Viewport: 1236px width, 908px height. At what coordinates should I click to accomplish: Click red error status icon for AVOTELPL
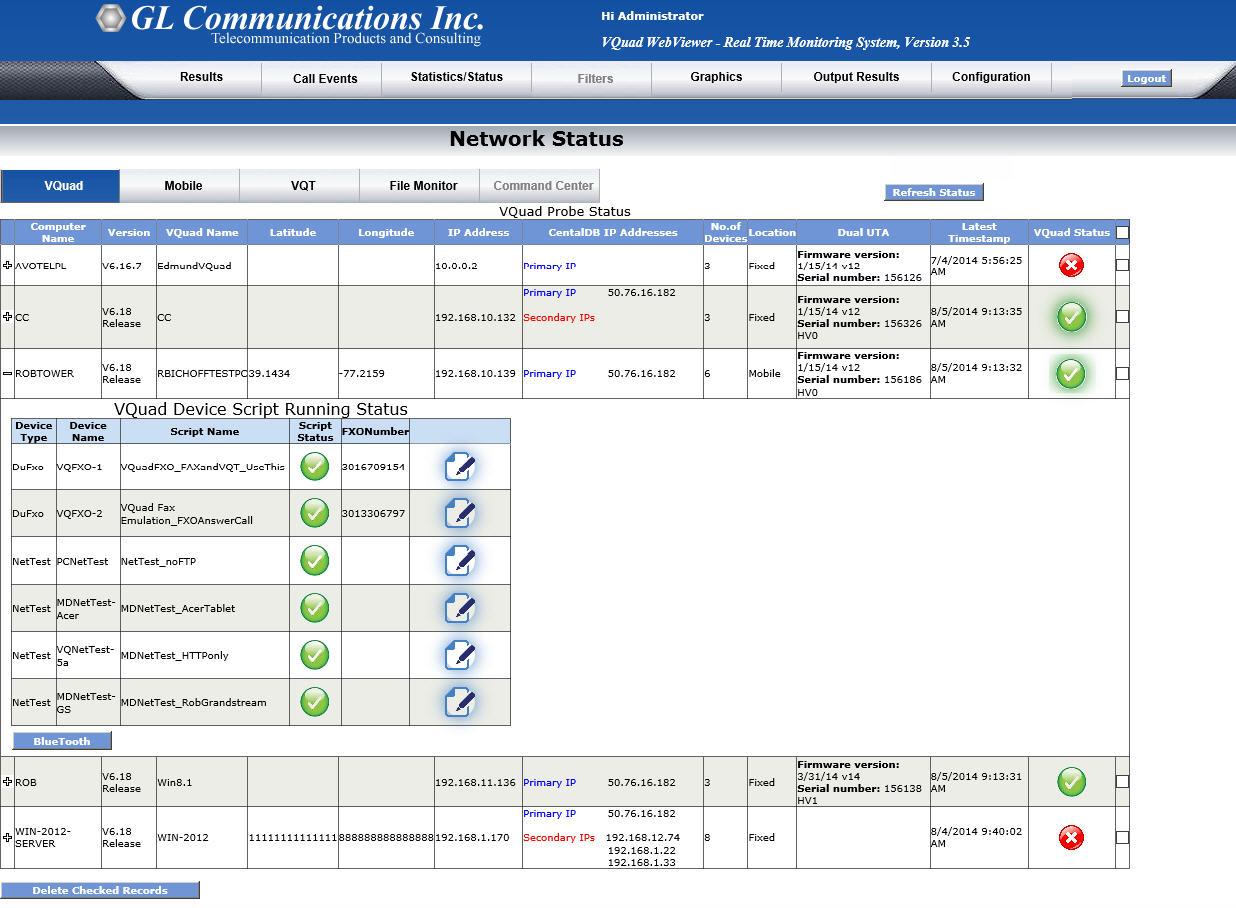(x=1071, y=265)
